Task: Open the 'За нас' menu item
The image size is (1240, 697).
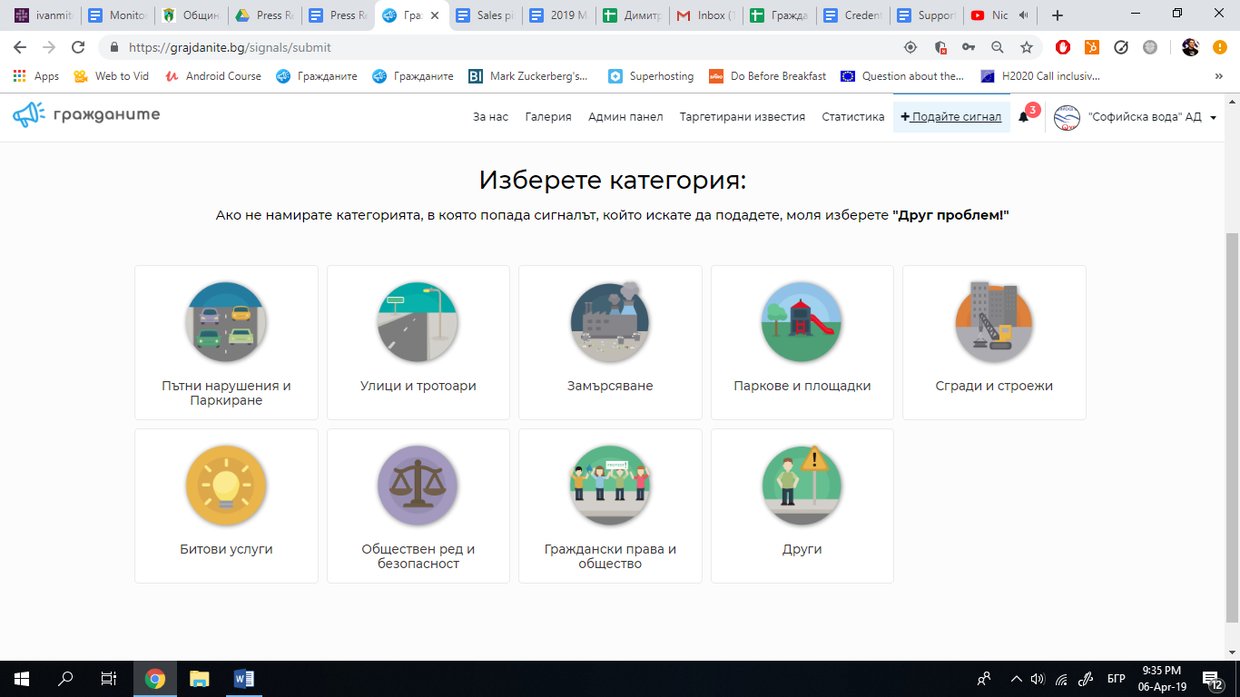Action: [490, 117]
